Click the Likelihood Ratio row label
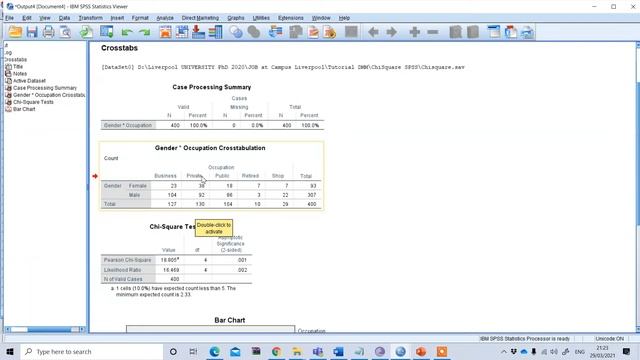Viewport: 640px width, 360px height. (122, 270)
